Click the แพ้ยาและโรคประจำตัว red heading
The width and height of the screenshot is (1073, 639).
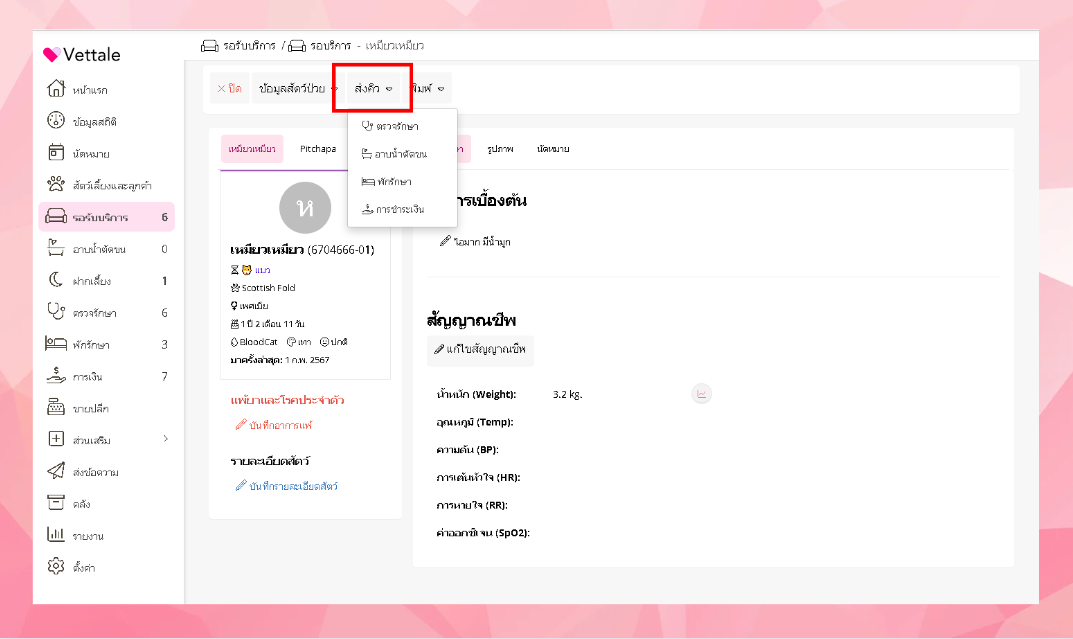[x=287, y=400]
